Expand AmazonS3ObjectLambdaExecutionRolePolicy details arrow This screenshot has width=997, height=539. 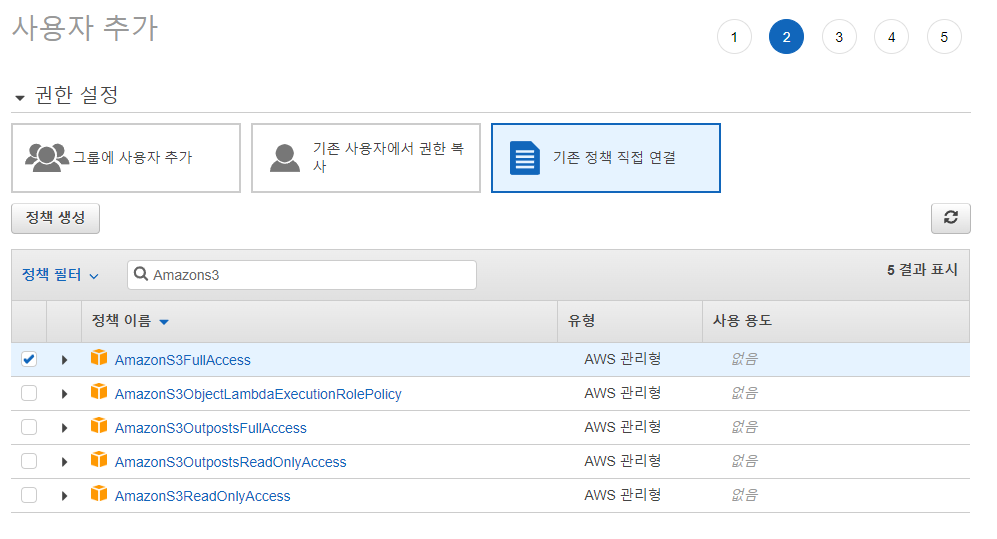pos(64,394)
